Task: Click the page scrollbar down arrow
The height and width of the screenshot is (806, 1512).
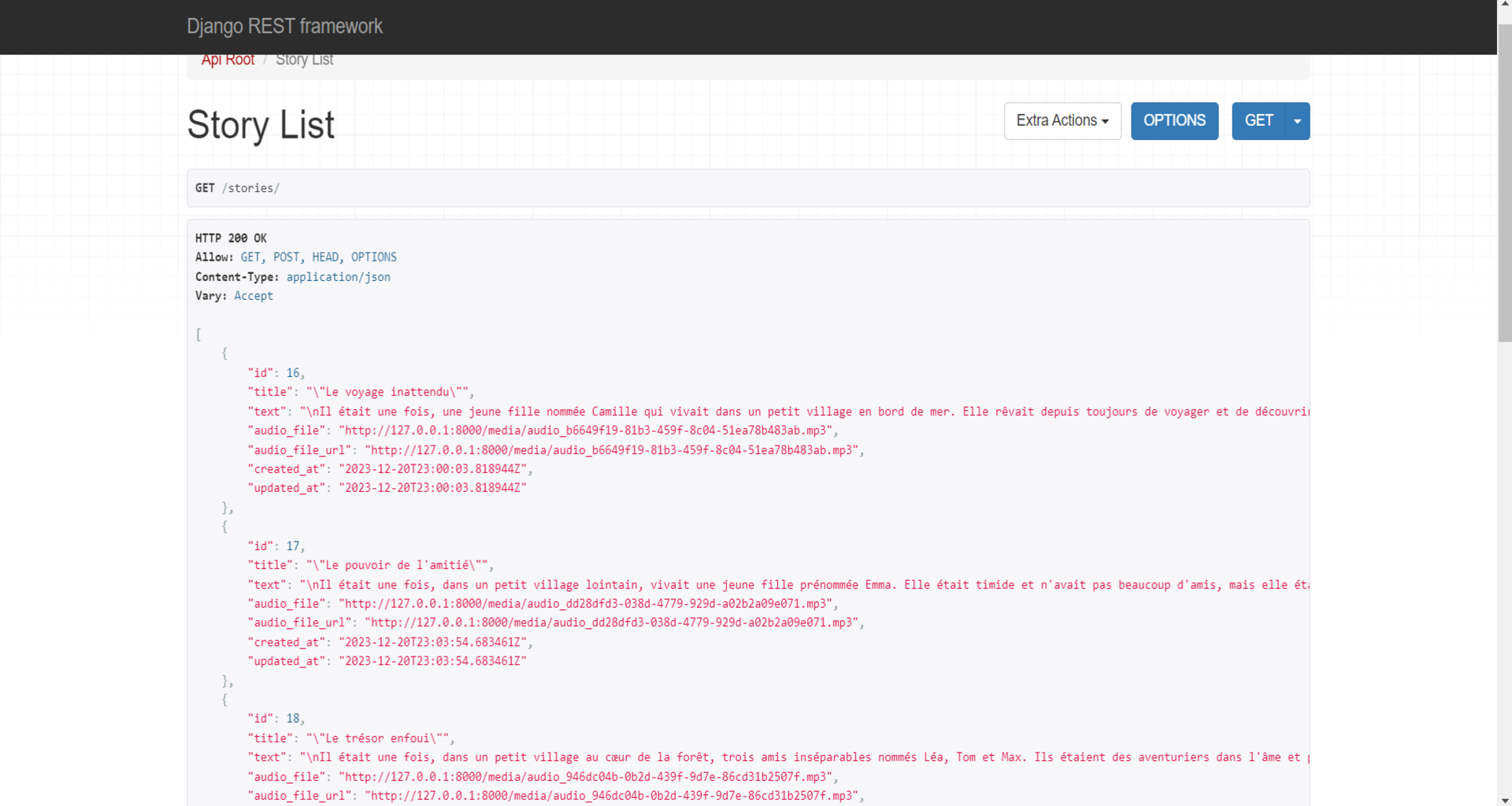Action: click(1505, 800)
